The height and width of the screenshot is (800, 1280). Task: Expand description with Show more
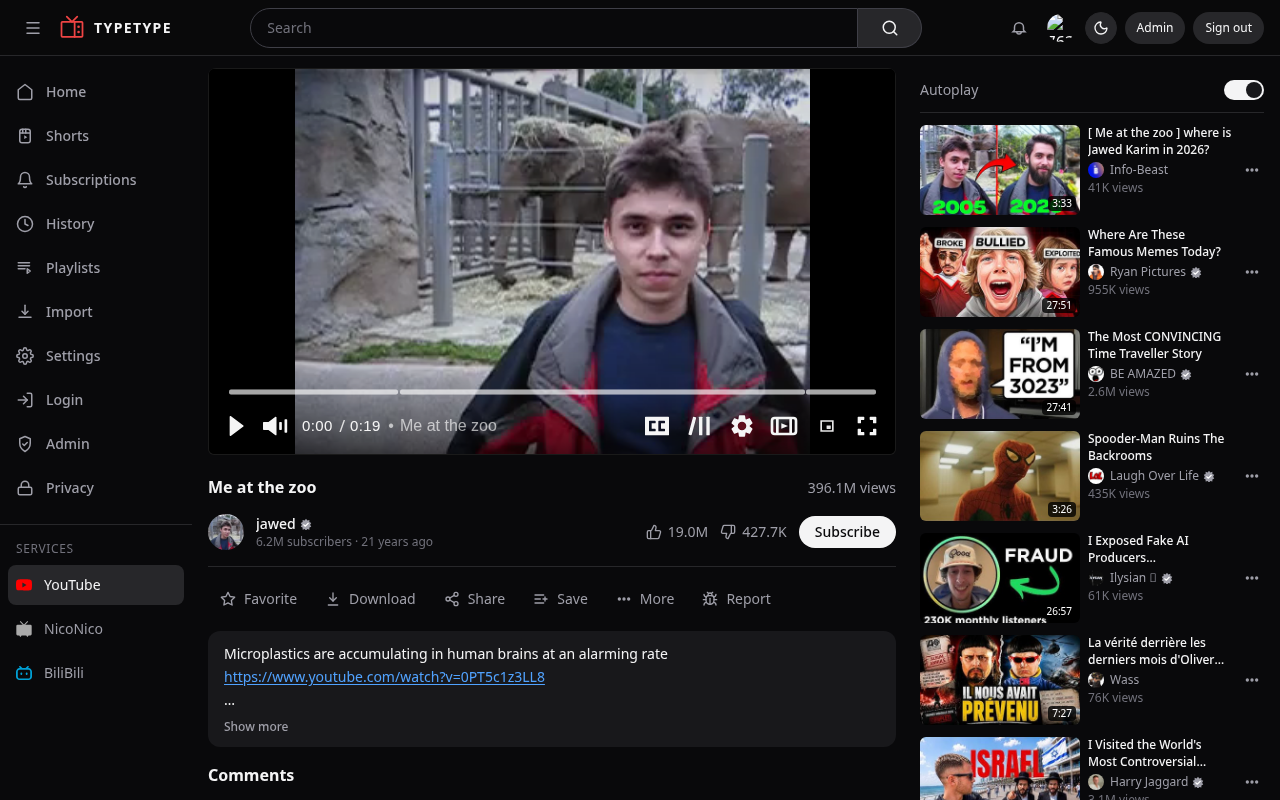tap(256, 727)
